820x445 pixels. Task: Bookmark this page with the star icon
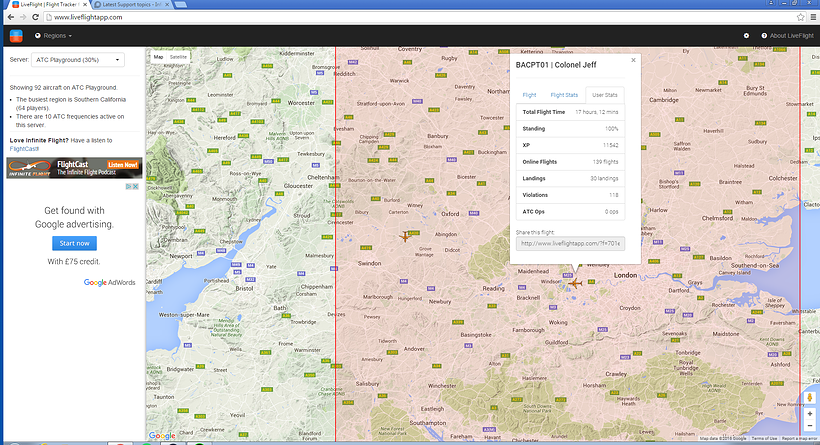[800, 17]
